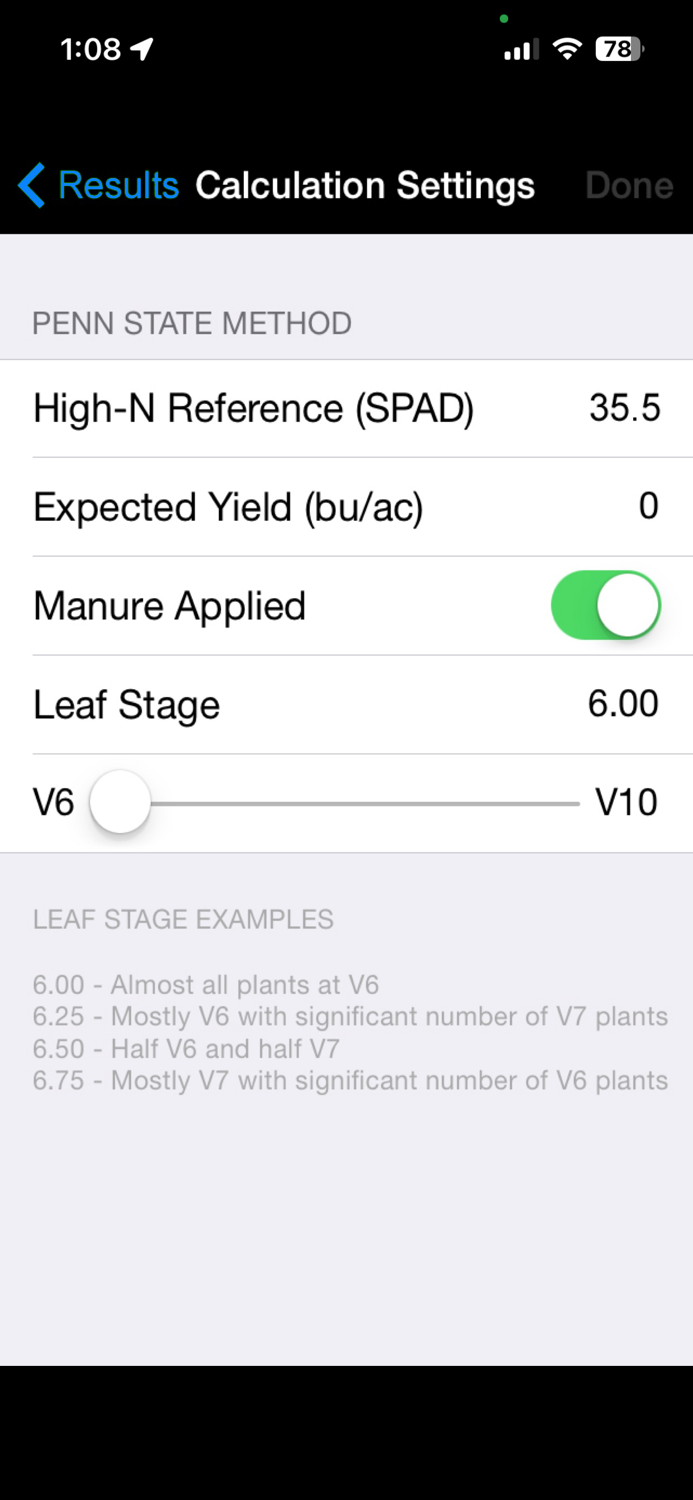Tap the Leaf Stage Examples text

183,919
